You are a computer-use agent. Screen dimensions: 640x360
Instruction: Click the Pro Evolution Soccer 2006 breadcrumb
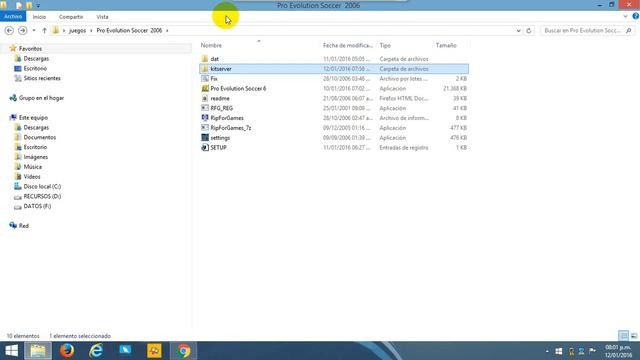tap(129, 31)
